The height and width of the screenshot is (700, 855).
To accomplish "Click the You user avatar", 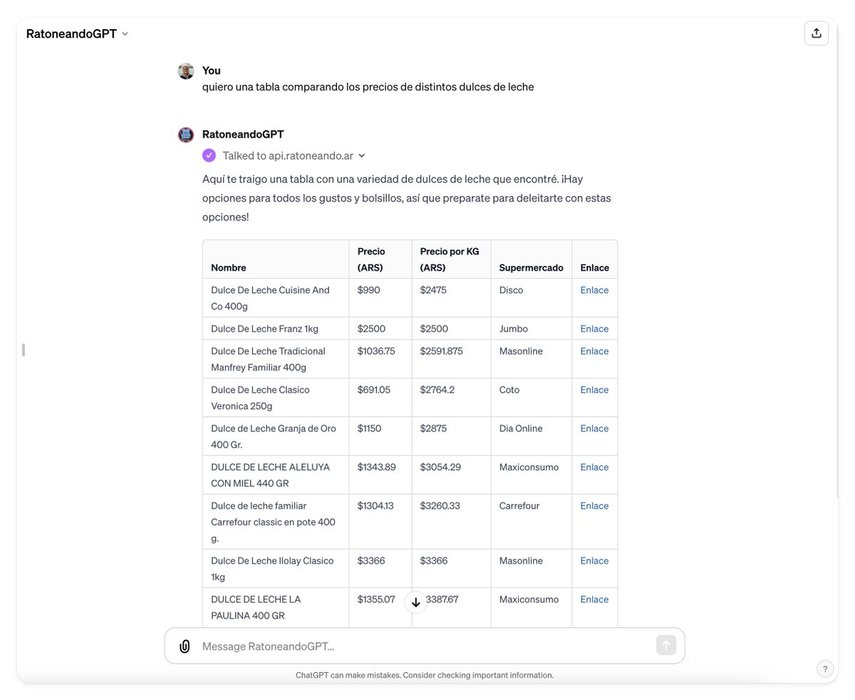I will [x=186, y=71].
